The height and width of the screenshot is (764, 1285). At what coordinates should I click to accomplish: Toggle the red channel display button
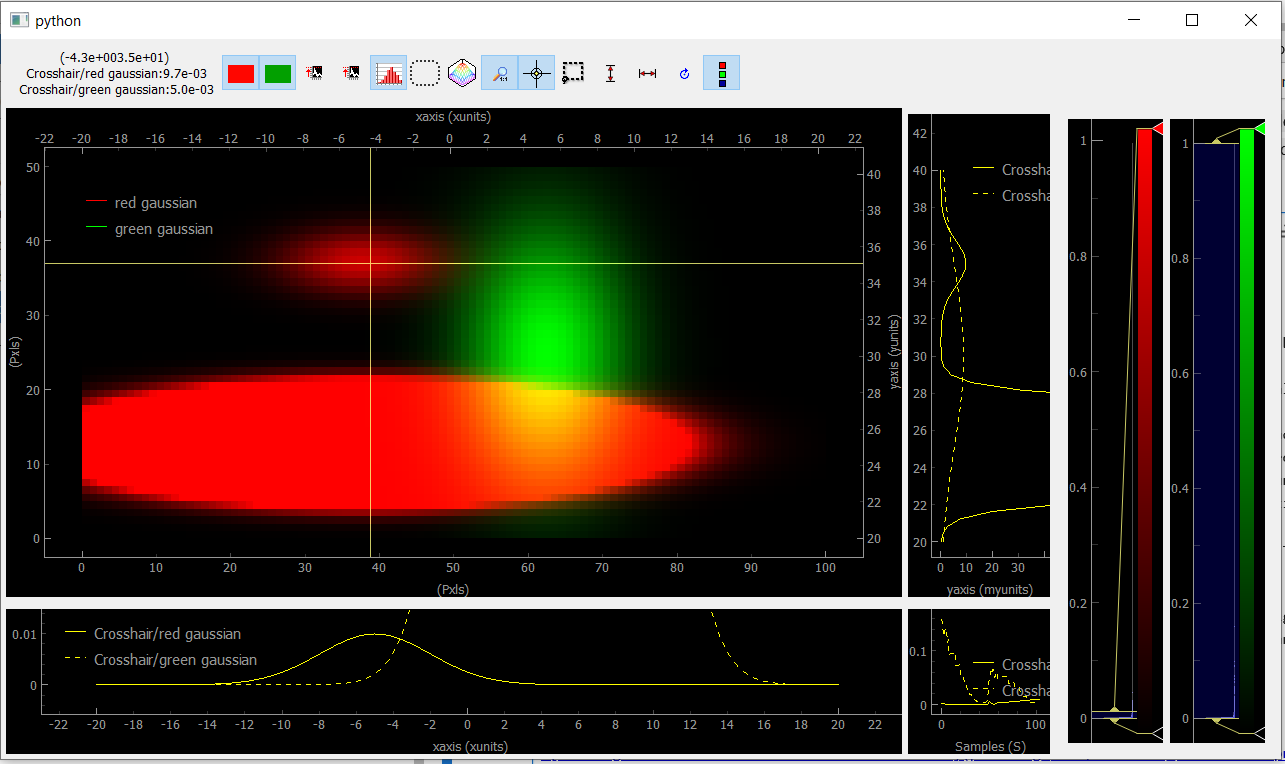pyautogui.click(x=240, y=73)
